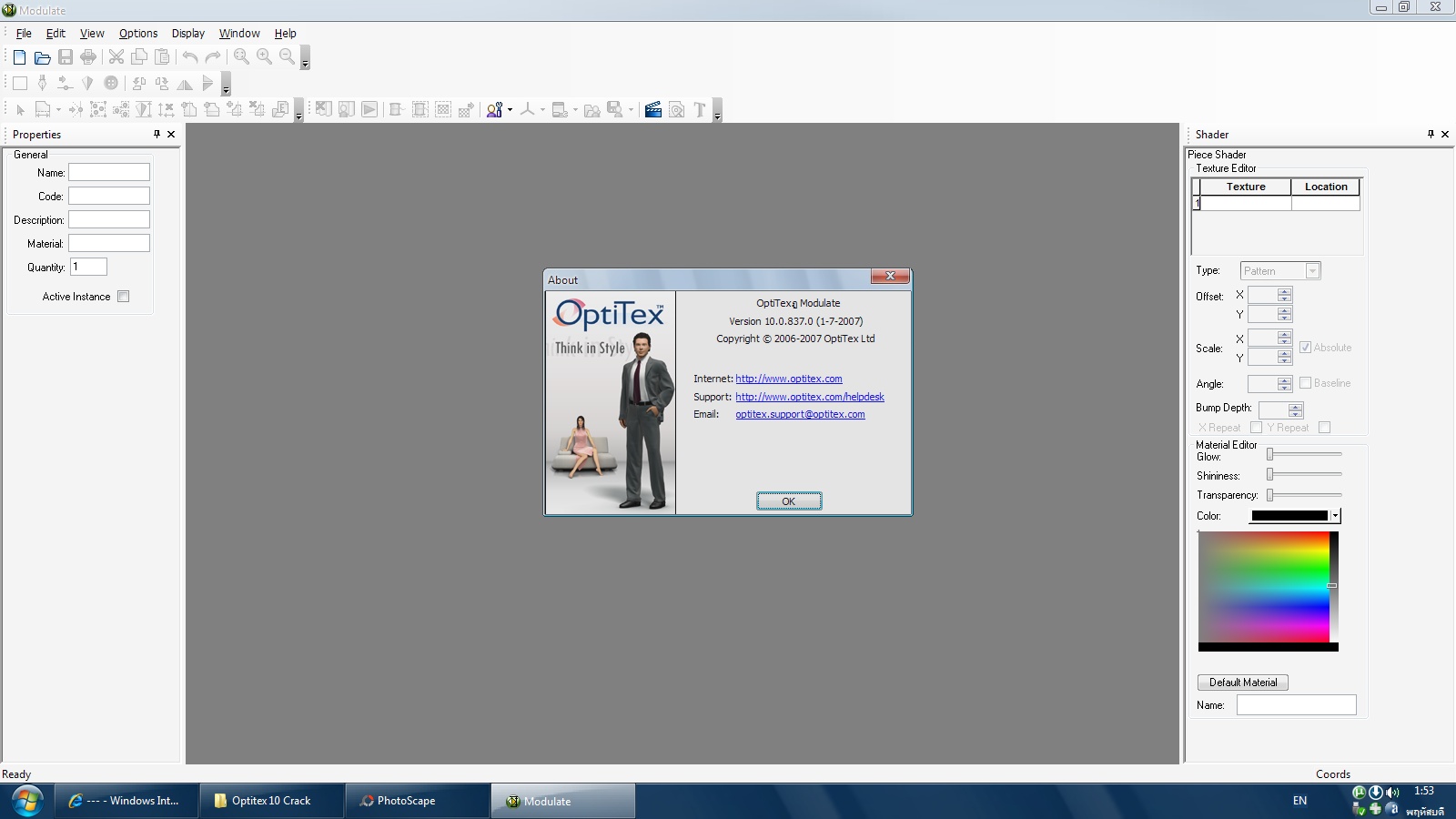Open the OptiTex helpdesk support link
Image resolution: width=1456 pixels, height=819 pixels.
click(x=810, y=397)
